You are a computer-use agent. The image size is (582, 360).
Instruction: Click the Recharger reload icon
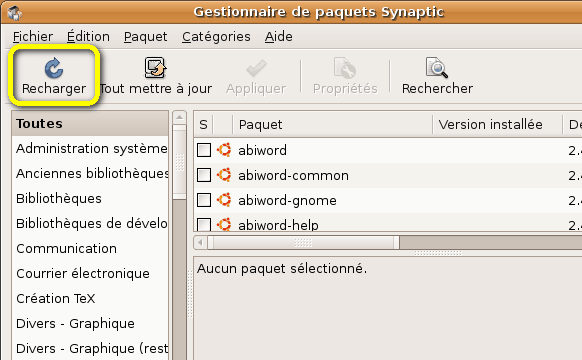point(54,68)
